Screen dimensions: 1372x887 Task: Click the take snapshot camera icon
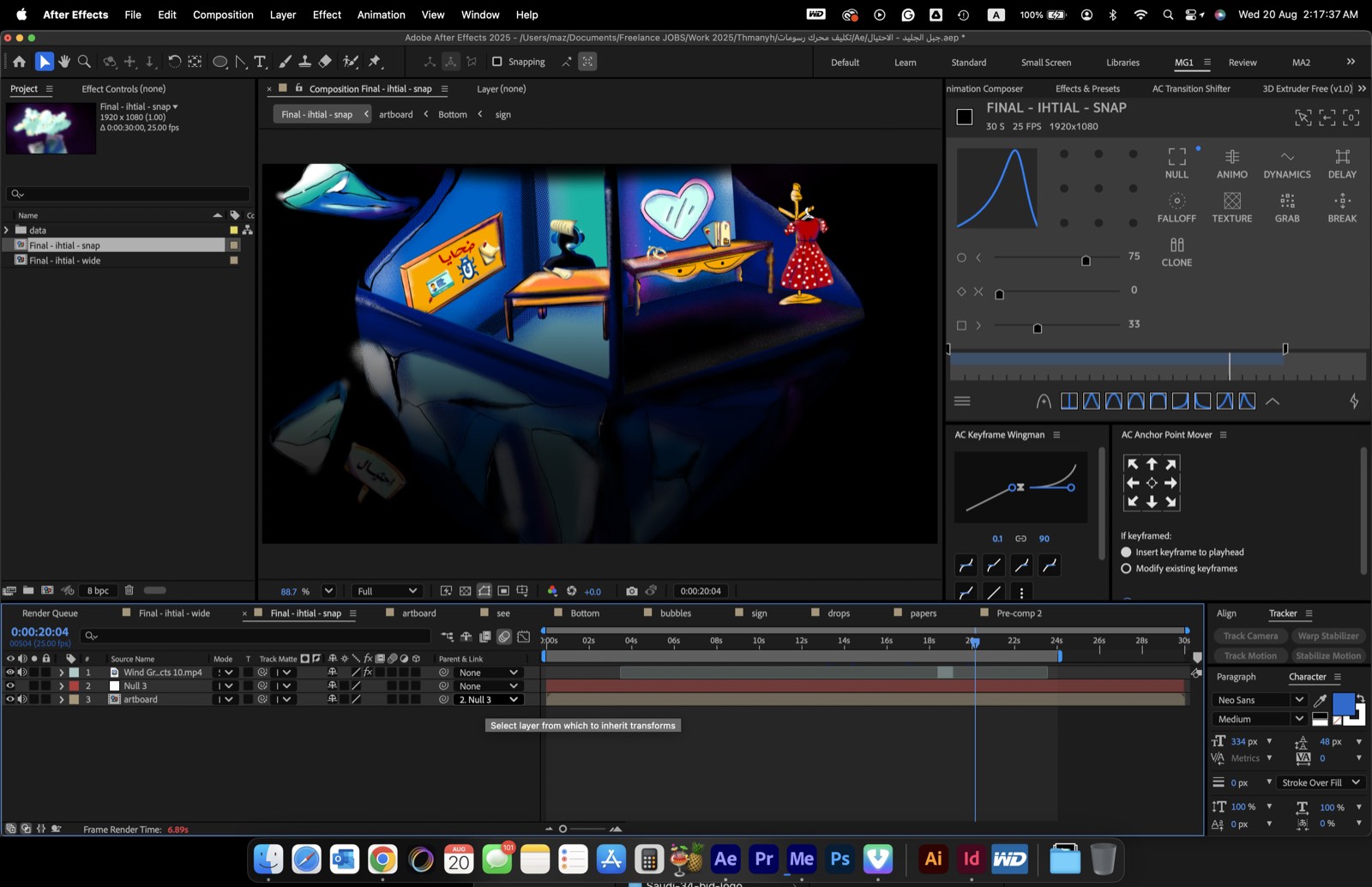click(632, 591)
